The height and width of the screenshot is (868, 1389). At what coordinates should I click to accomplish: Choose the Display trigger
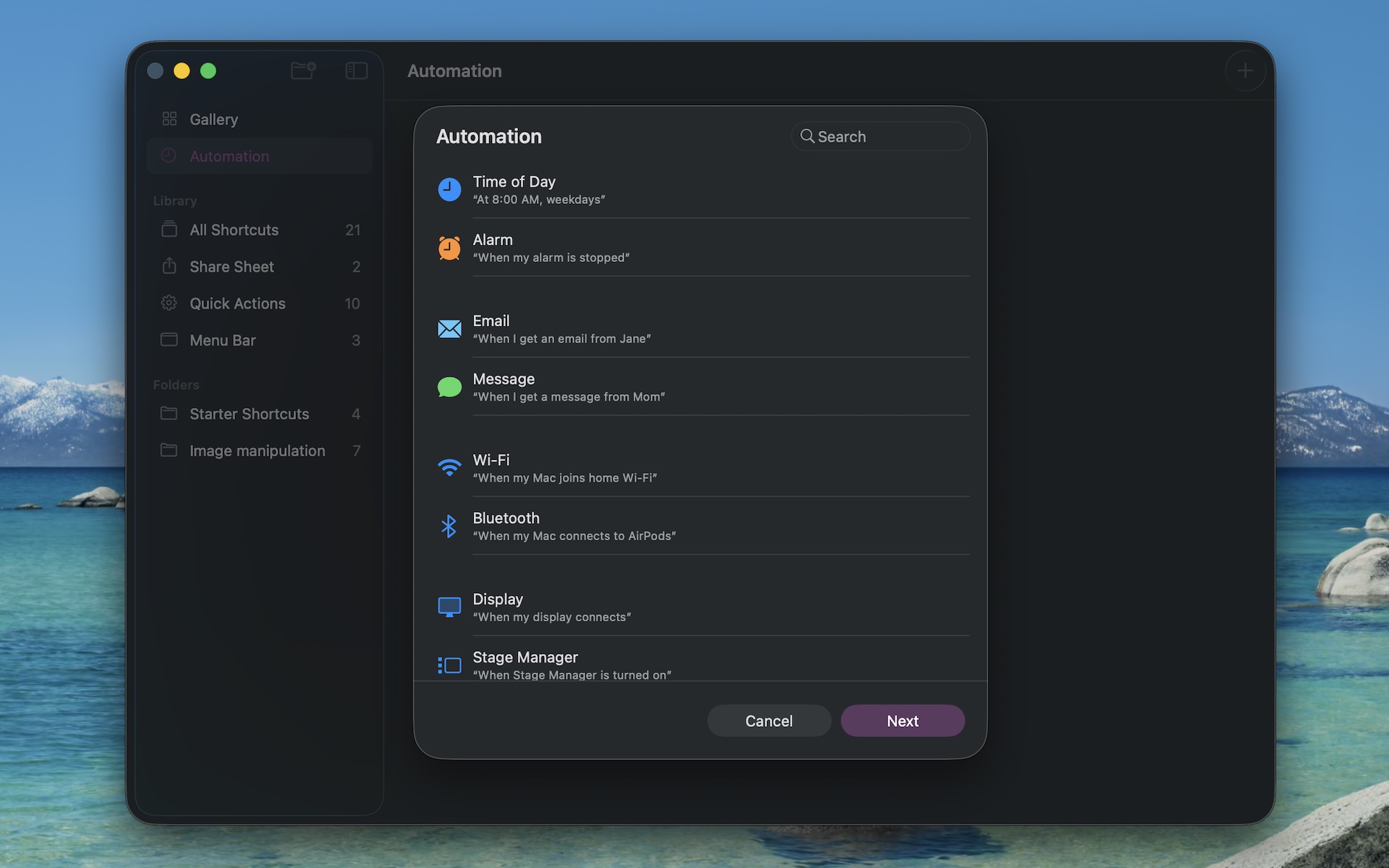(700, 608)
